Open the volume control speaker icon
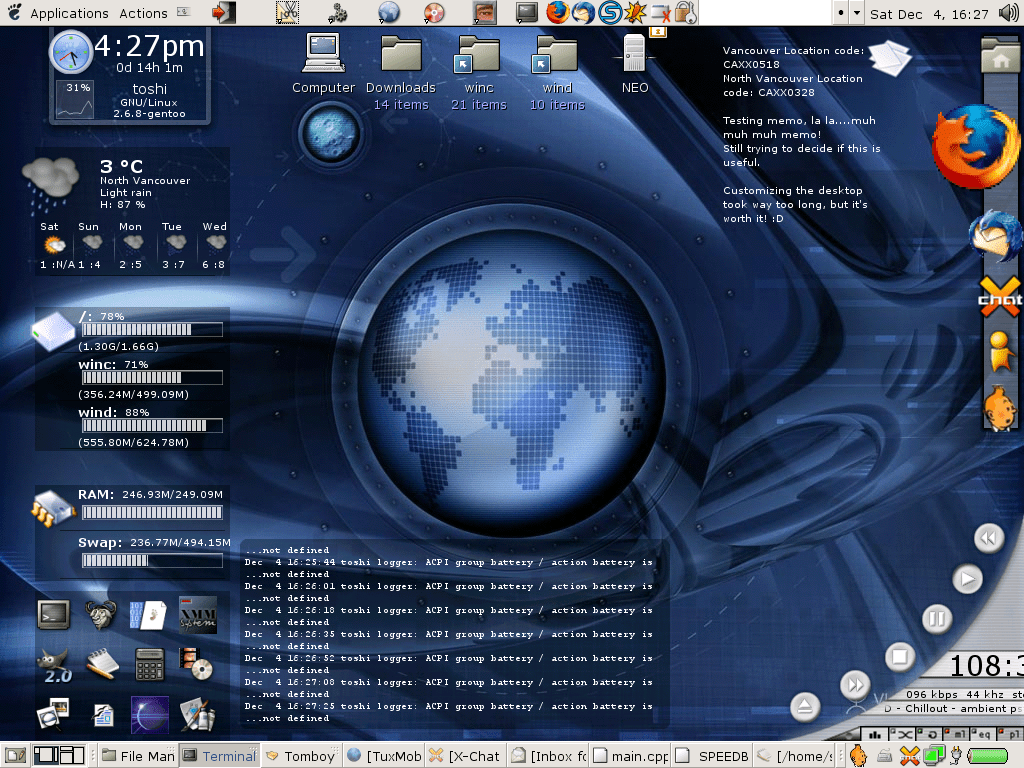This screenshot has width=1024, height=768. click(1009, 13)
